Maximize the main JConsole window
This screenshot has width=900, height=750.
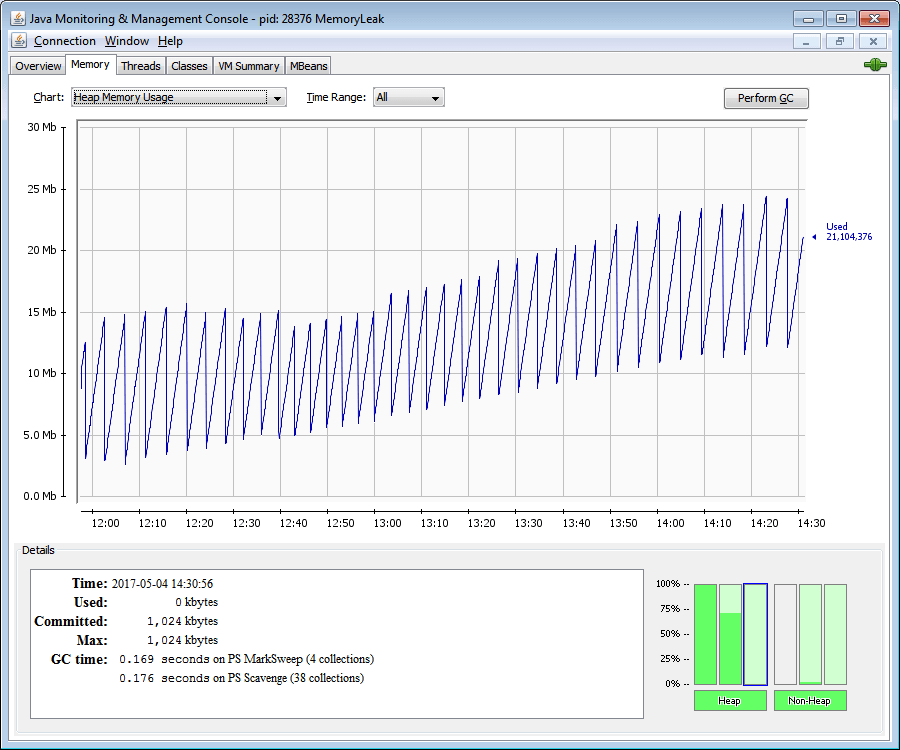click(x=841, y=19)
